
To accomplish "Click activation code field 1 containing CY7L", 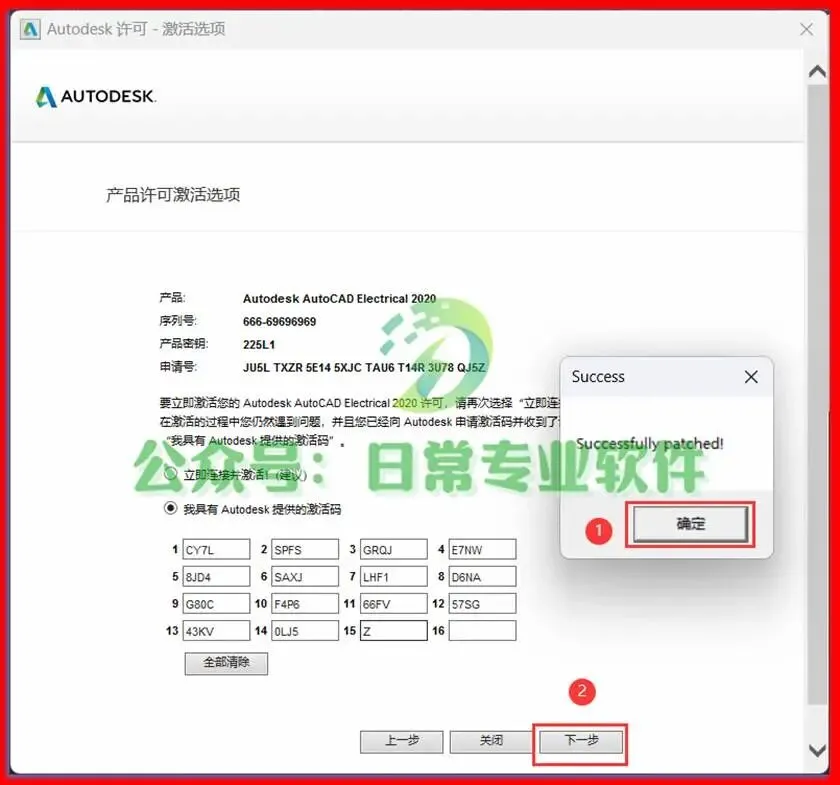I will 216,549.
